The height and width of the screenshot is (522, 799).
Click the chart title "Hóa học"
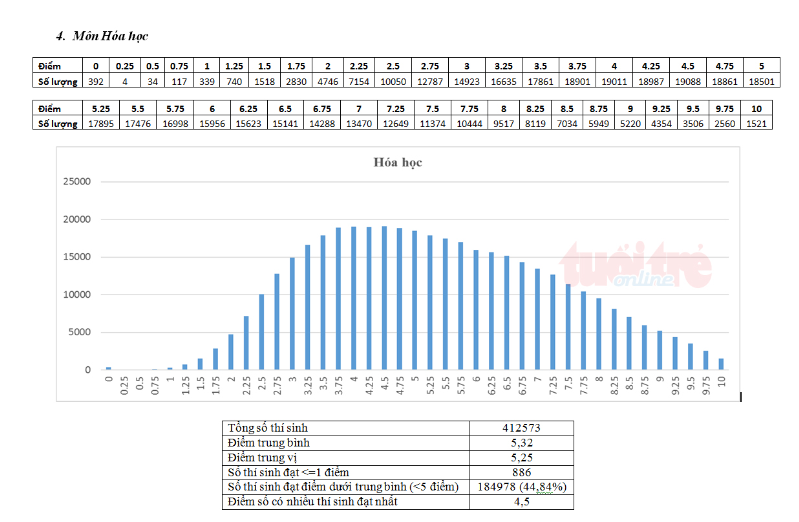[395, 161]
